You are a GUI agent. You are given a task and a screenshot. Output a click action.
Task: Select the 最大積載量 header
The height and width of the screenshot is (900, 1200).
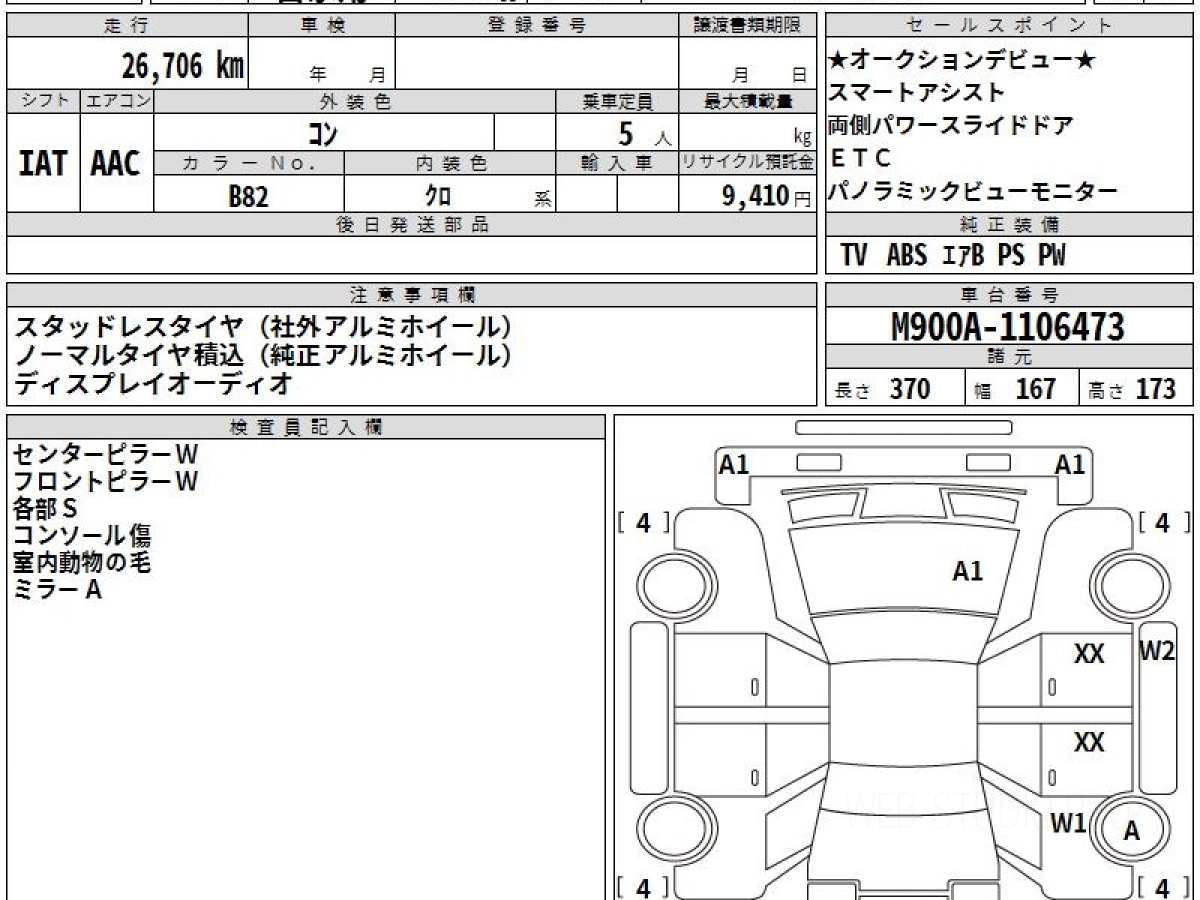click(x=747, y=101)
